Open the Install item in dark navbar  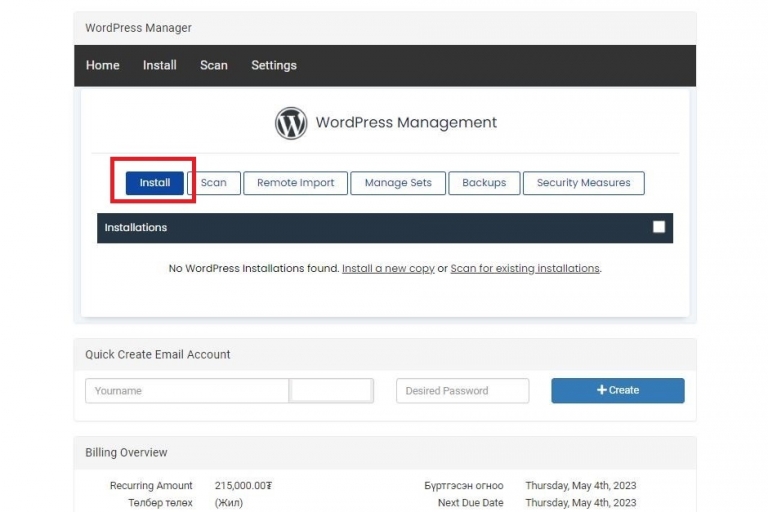click(x=160, y=65)
